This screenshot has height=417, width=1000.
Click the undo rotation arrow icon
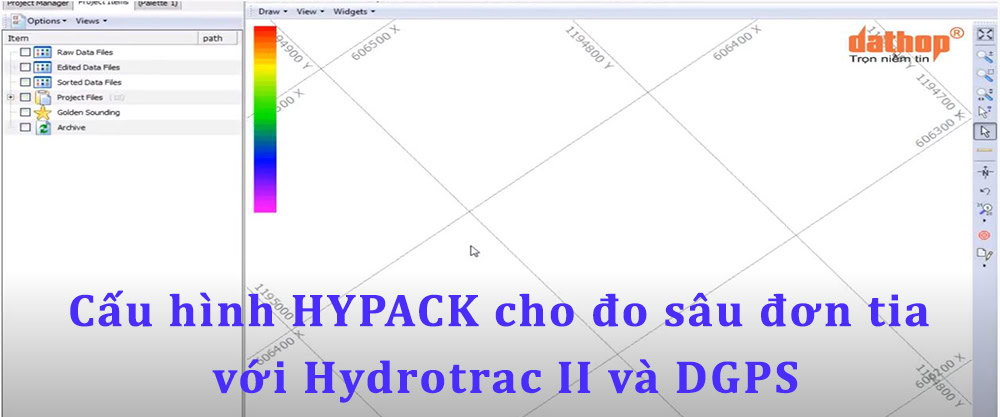(x=984, y=191)
